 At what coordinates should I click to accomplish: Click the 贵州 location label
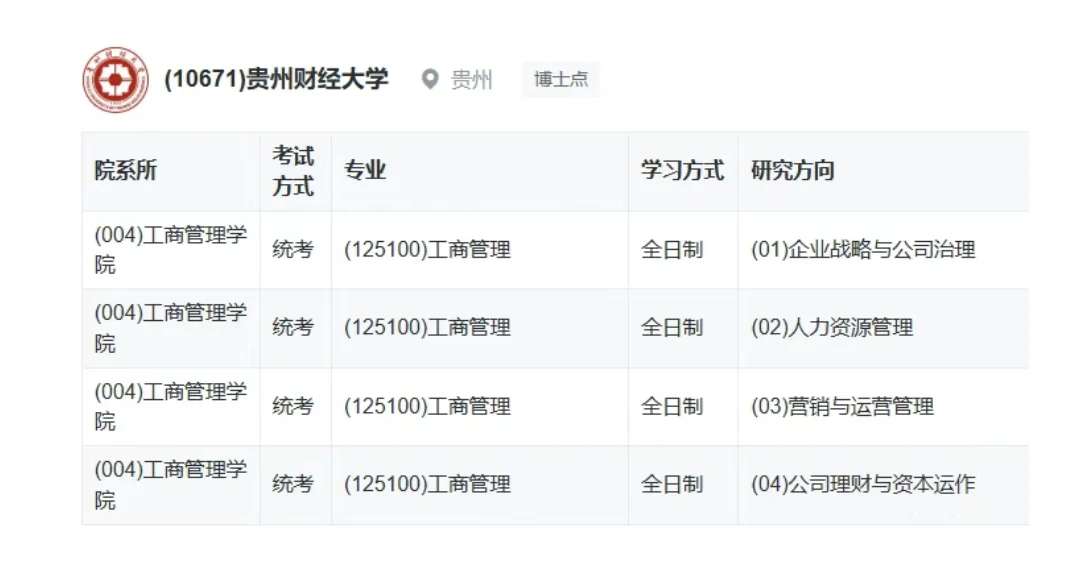click(472, 79)
